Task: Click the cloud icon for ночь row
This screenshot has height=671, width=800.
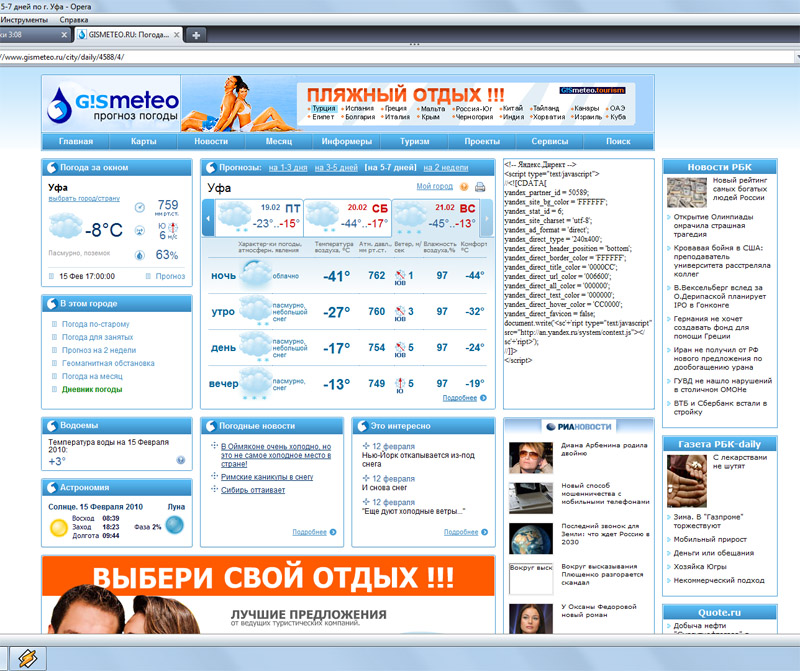Action: [x=255, y=275]
